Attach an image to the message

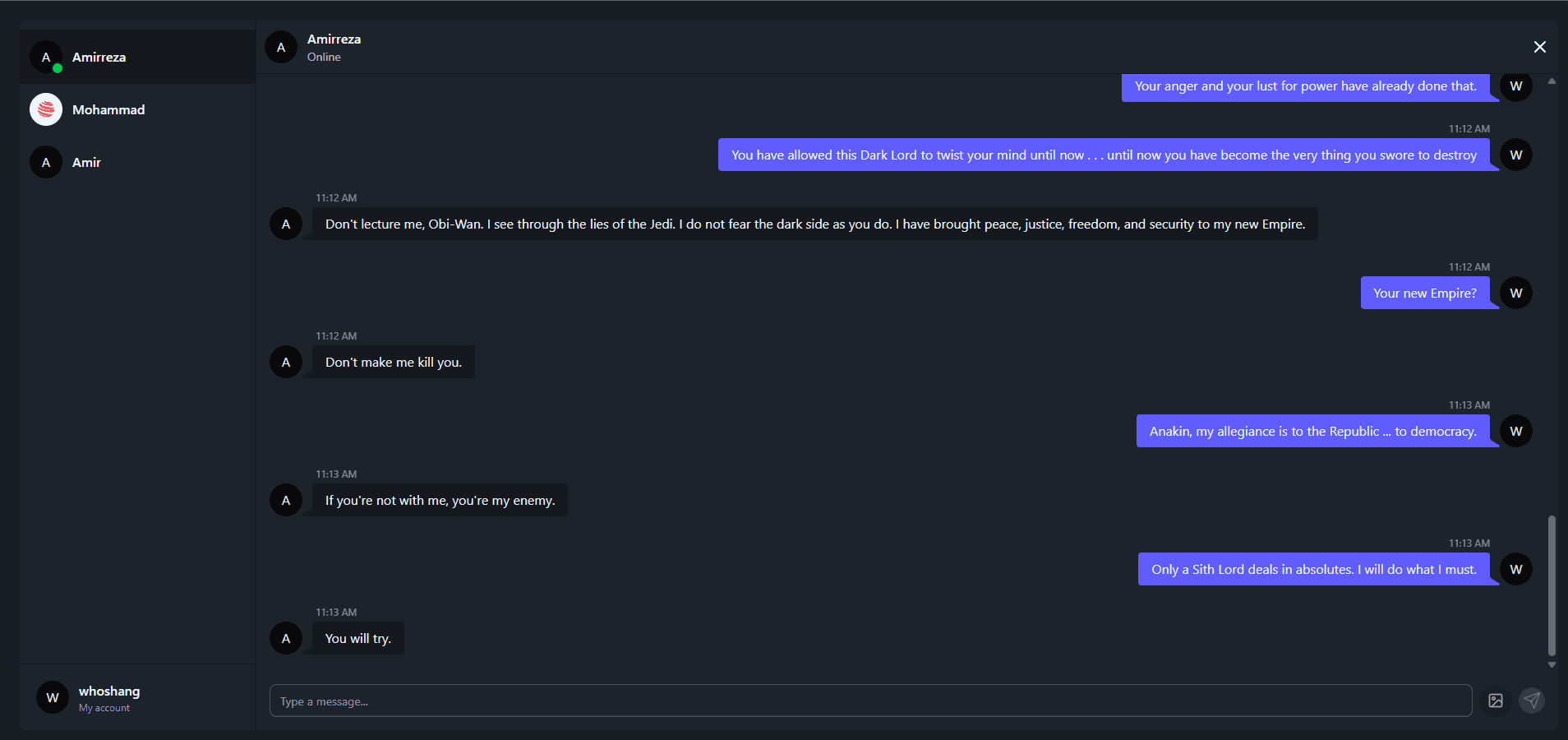[1496, 701]
